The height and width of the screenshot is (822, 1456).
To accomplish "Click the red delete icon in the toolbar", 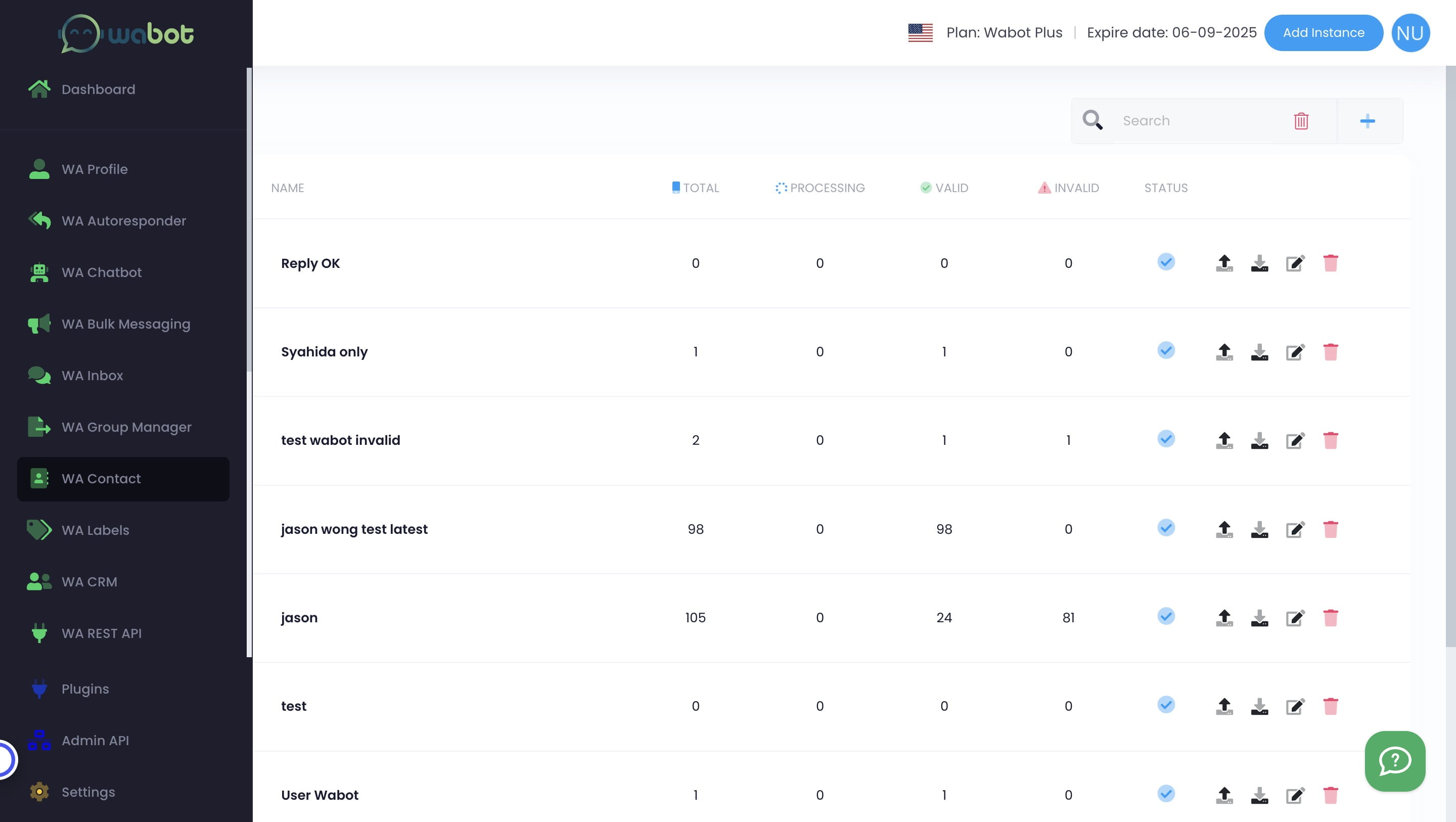I will [x=1301, y=120].
